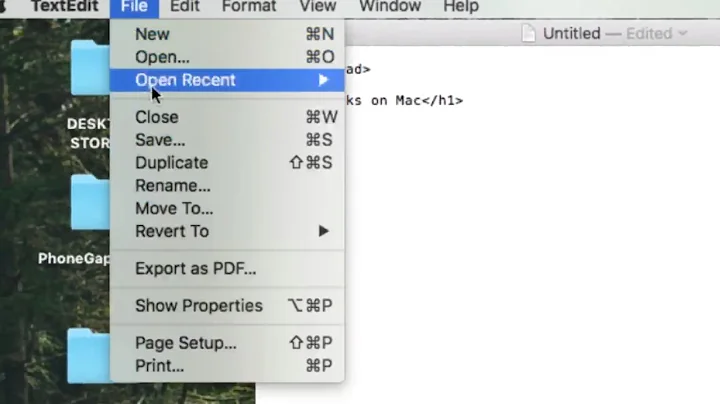The image size is (720, 404).
Task: Click Show Properties menu item
Action: [x=198, y=306]
